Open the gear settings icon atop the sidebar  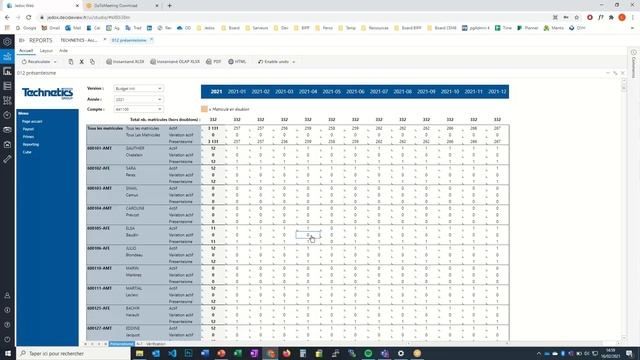click(x=7, y=42)
